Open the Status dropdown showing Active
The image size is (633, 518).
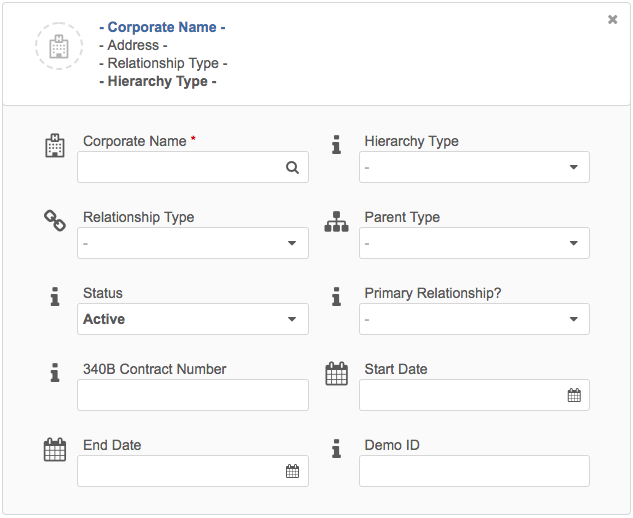pos(193,319)
